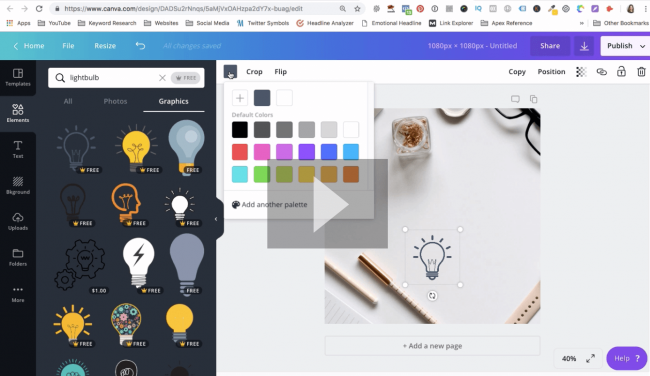Viewport: 650px width, 376px height.
Task: Go back Home
Action: point(29,46)
